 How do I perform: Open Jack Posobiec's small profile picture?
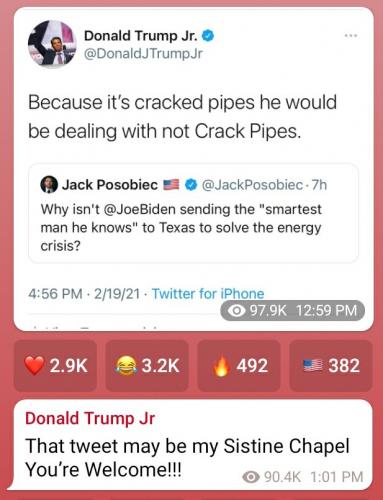49,184
